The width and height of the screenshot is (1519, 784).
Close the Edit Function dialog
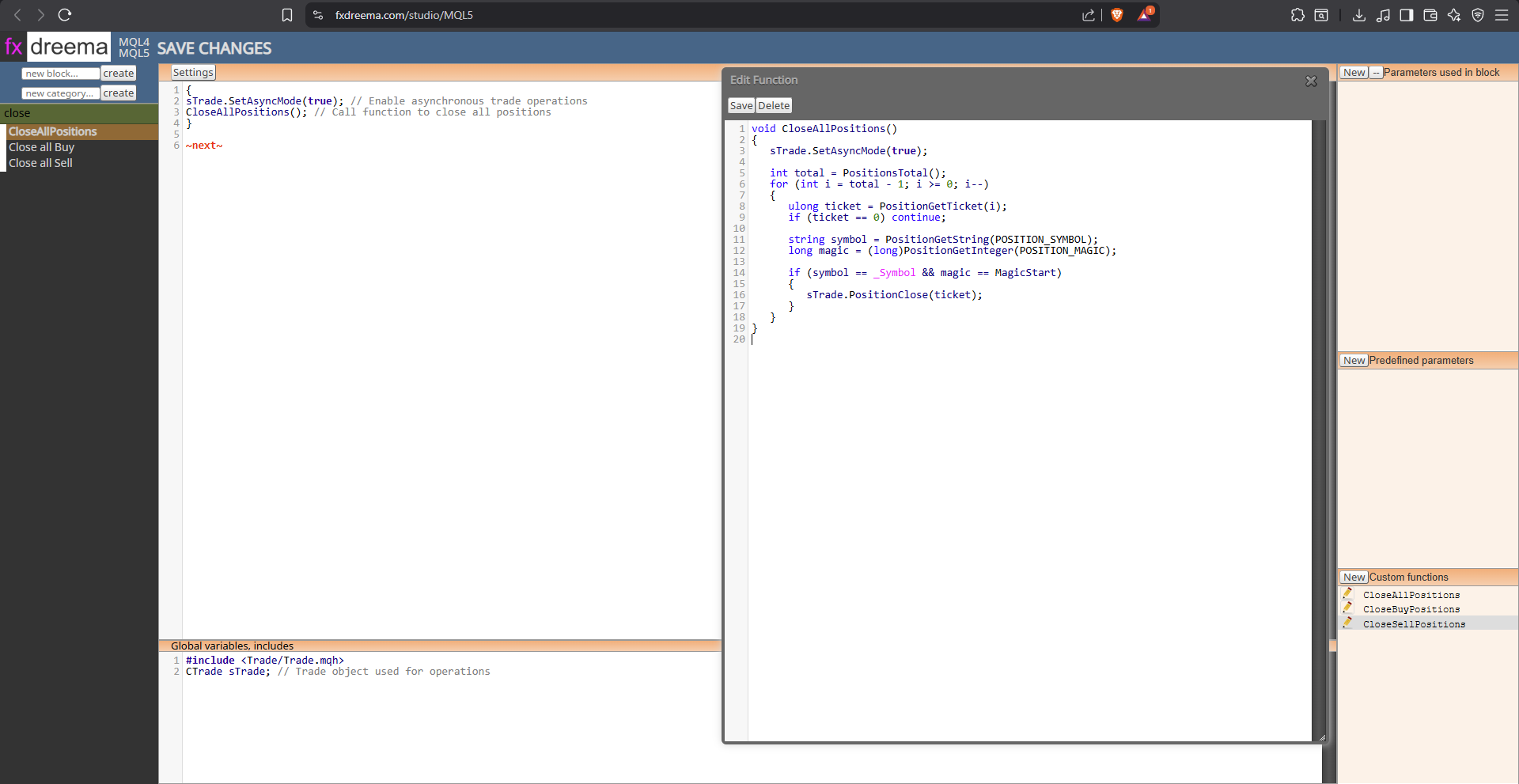1311,81
